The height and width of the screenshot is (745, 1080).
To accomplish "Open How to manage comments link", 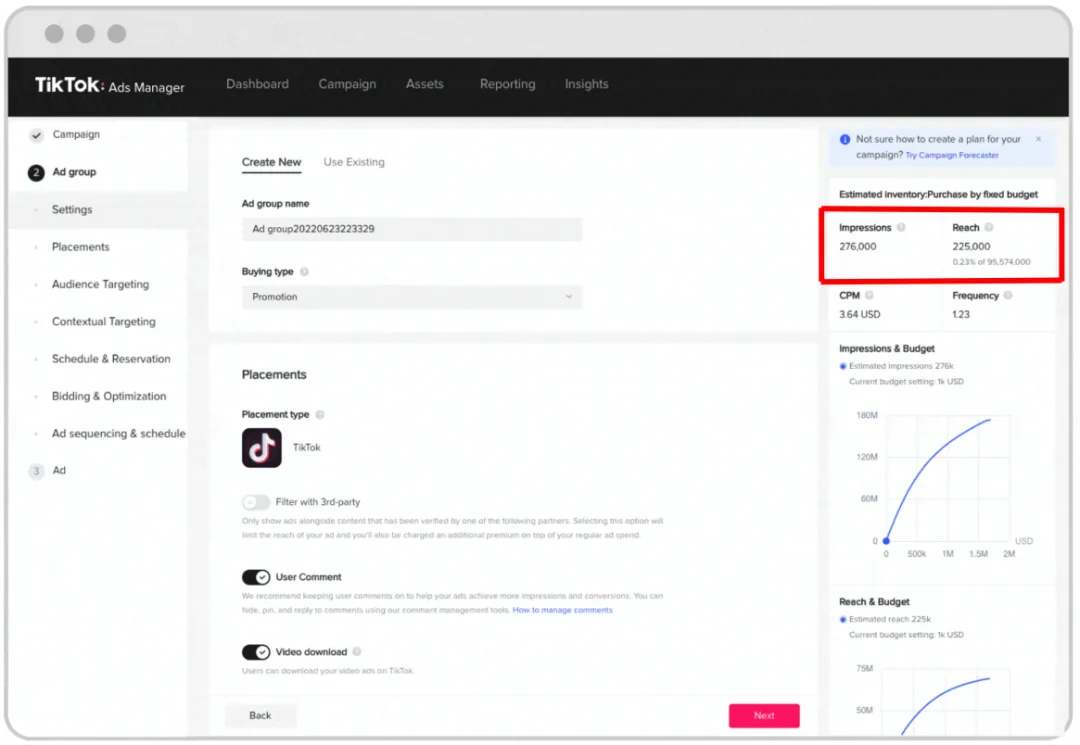I will click(562, 610).
